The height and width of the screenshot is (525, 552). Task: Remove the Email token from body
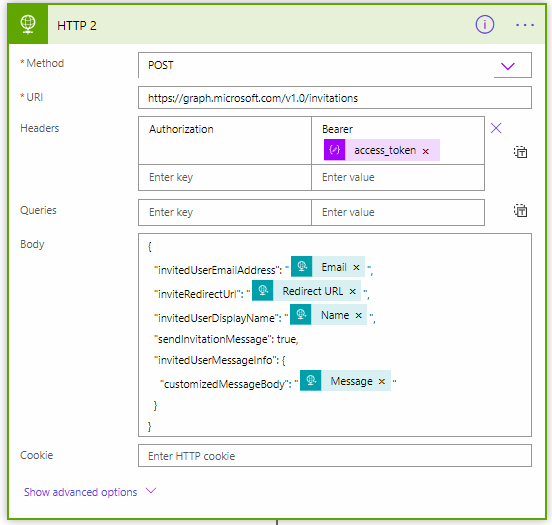(x=356, y=268)
